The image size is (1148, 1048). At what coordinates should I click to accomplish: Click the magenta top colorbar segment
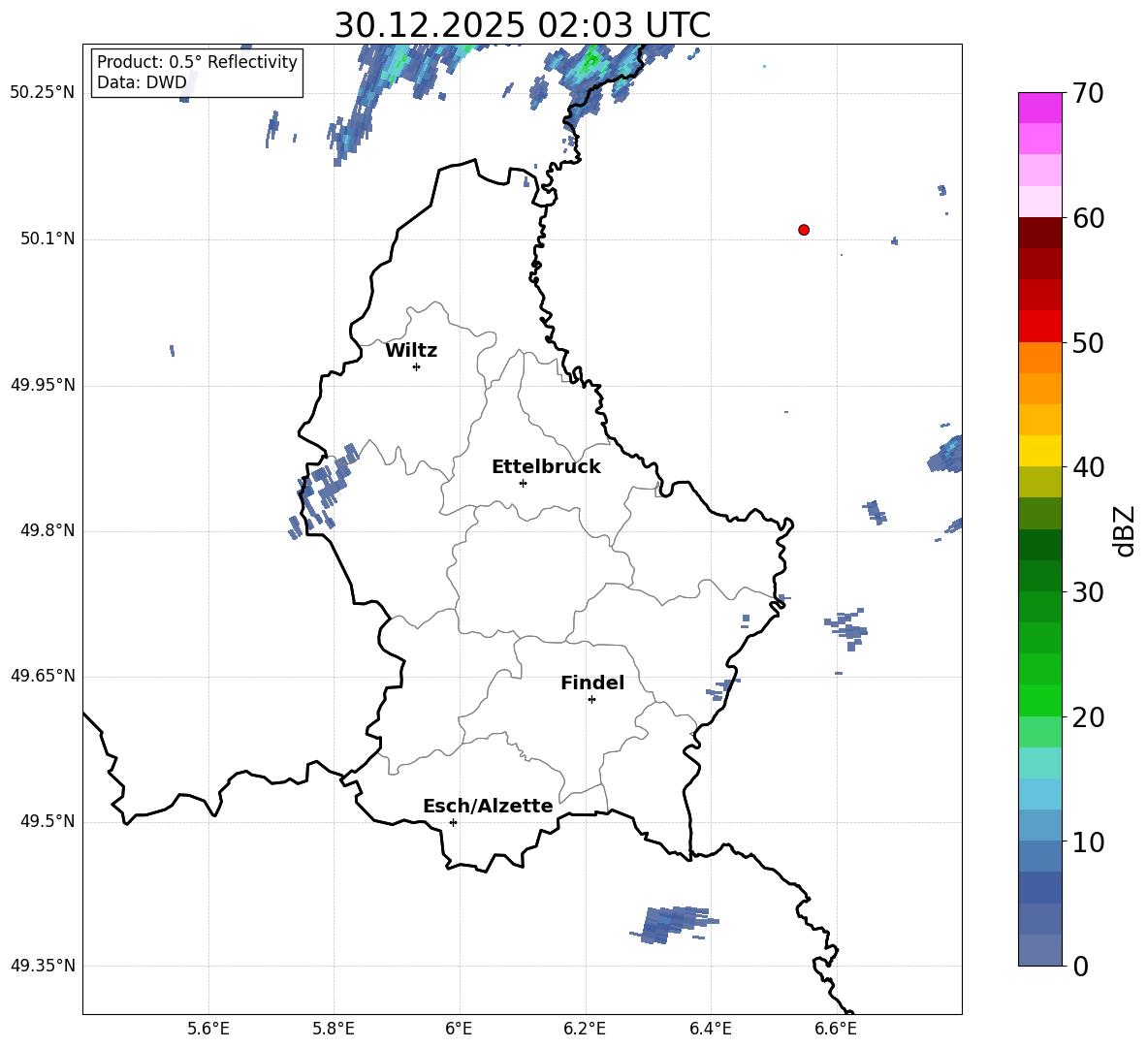[x=1039, y=108]
